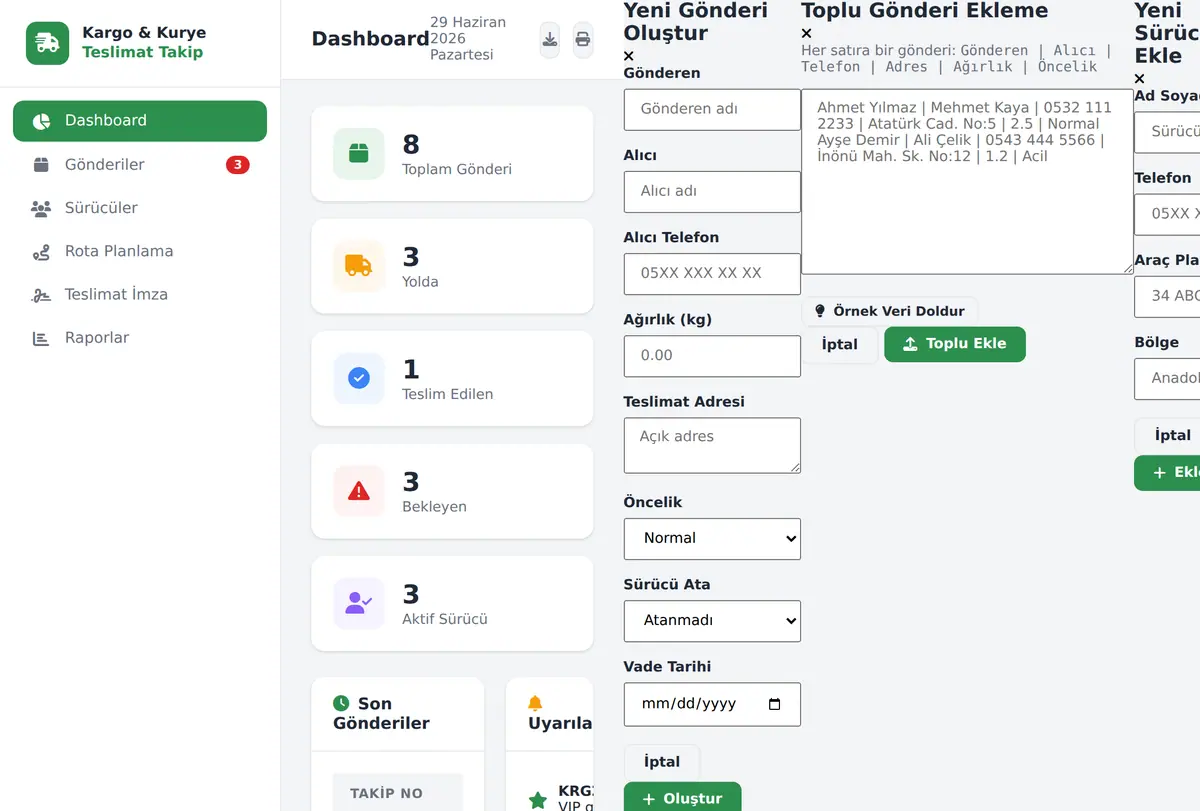Click the Teslimat Adresi text area
The height and width of the screenshot is (811, 1200).
[x=712, y=445]
